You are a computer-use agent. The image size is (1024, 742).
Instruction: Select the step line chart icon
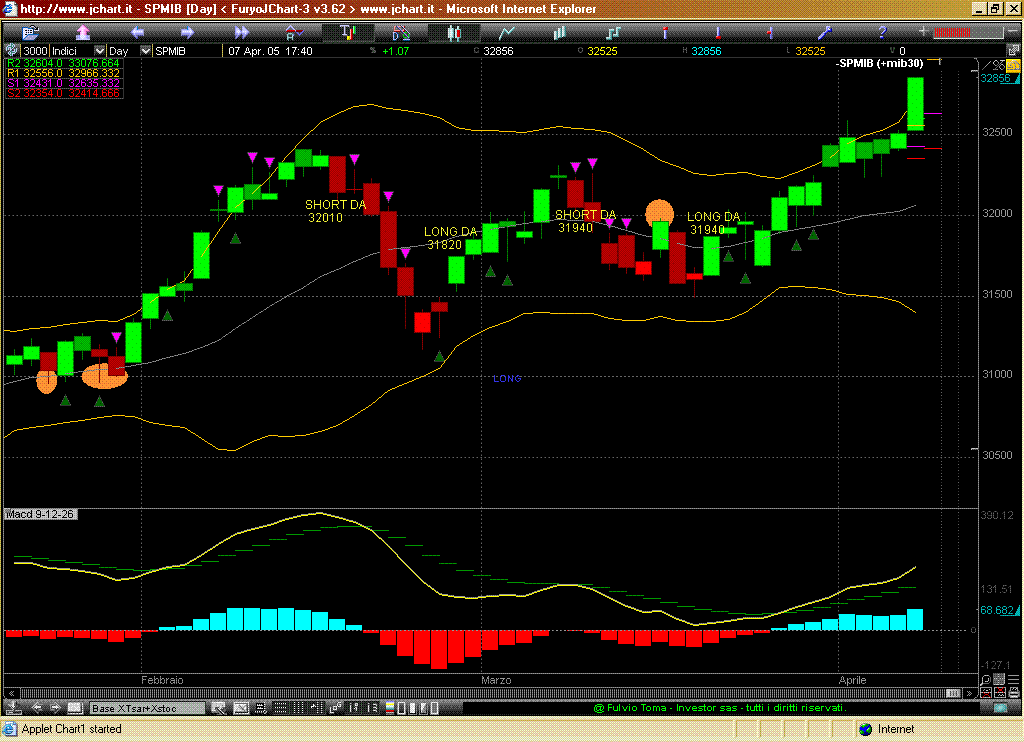[614, 32]
